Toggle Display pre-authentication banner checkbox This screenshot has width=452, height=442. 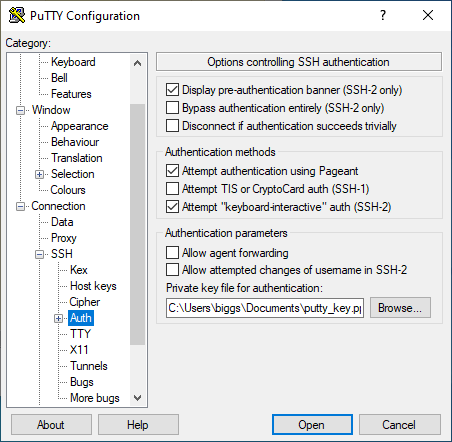pyautogui.click(x=172, y=90)
